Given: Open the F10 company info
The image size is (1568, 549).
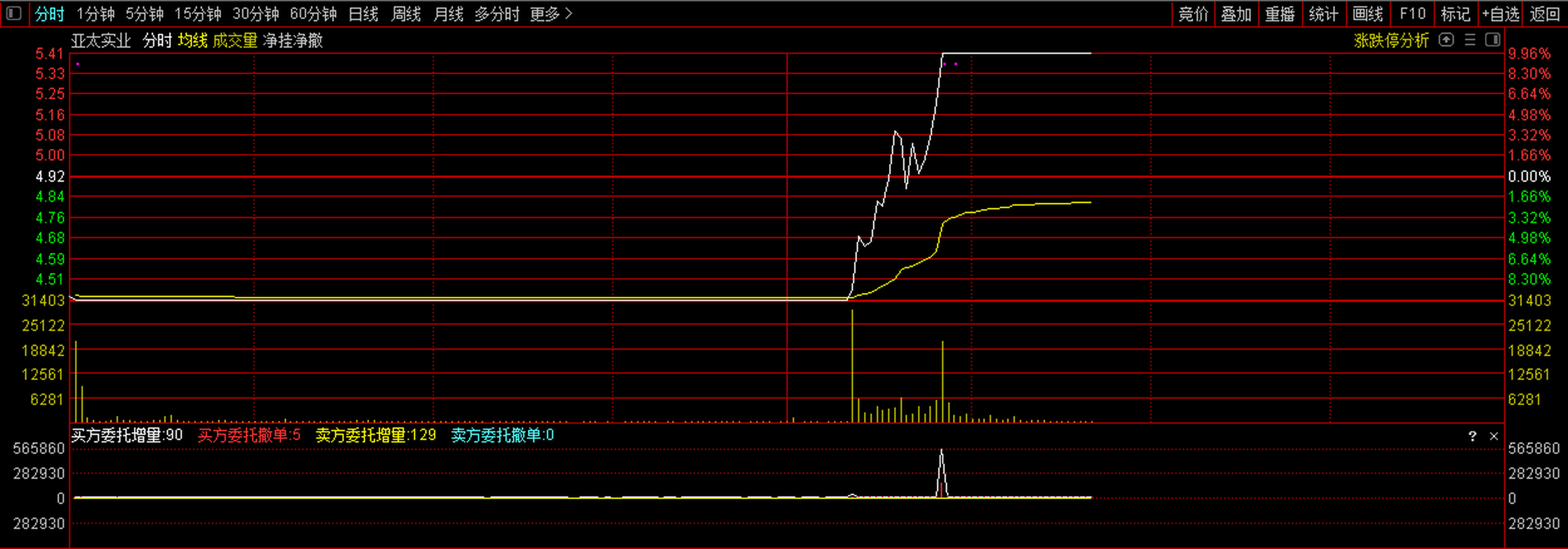Looking at the screenshot, I should pyautogui.click(x=1413, y=14).
